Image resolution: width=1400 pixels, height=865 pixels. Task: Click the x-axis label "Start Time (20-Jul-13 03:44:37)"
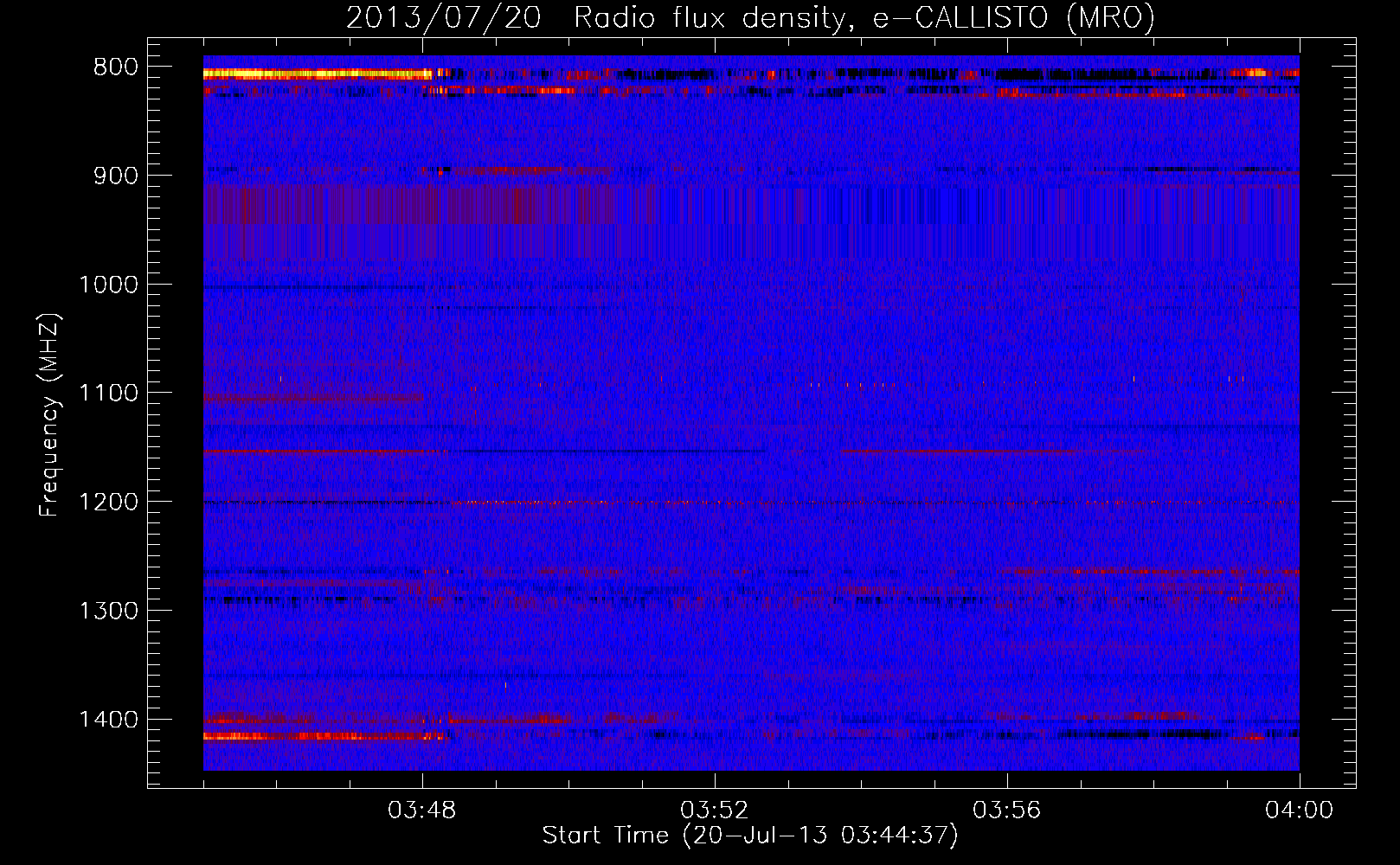750,836
